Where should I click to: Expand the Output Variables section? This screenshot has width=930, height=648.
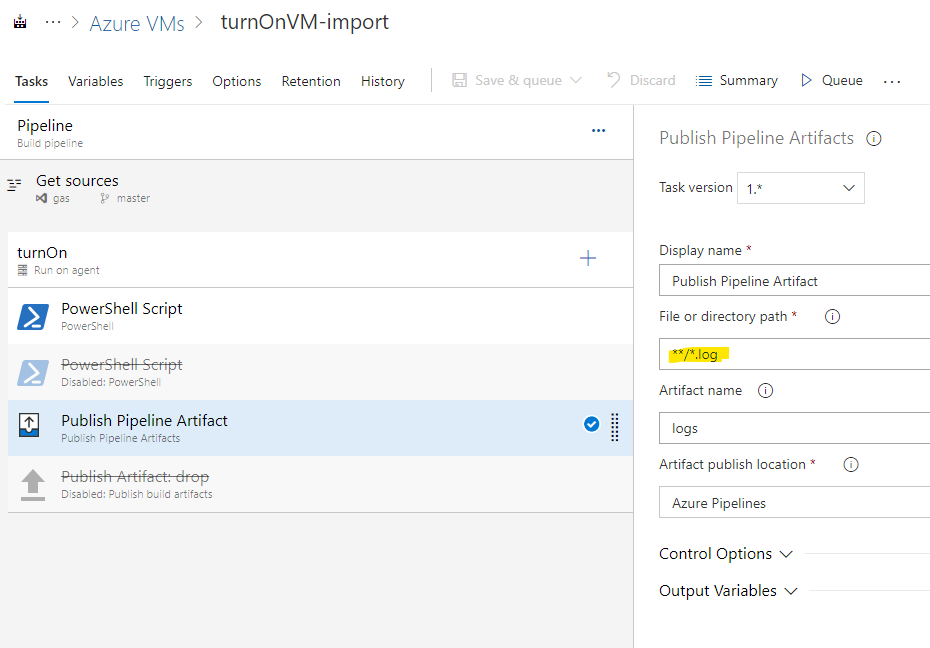pyautogui.click(x=728, y=590)
